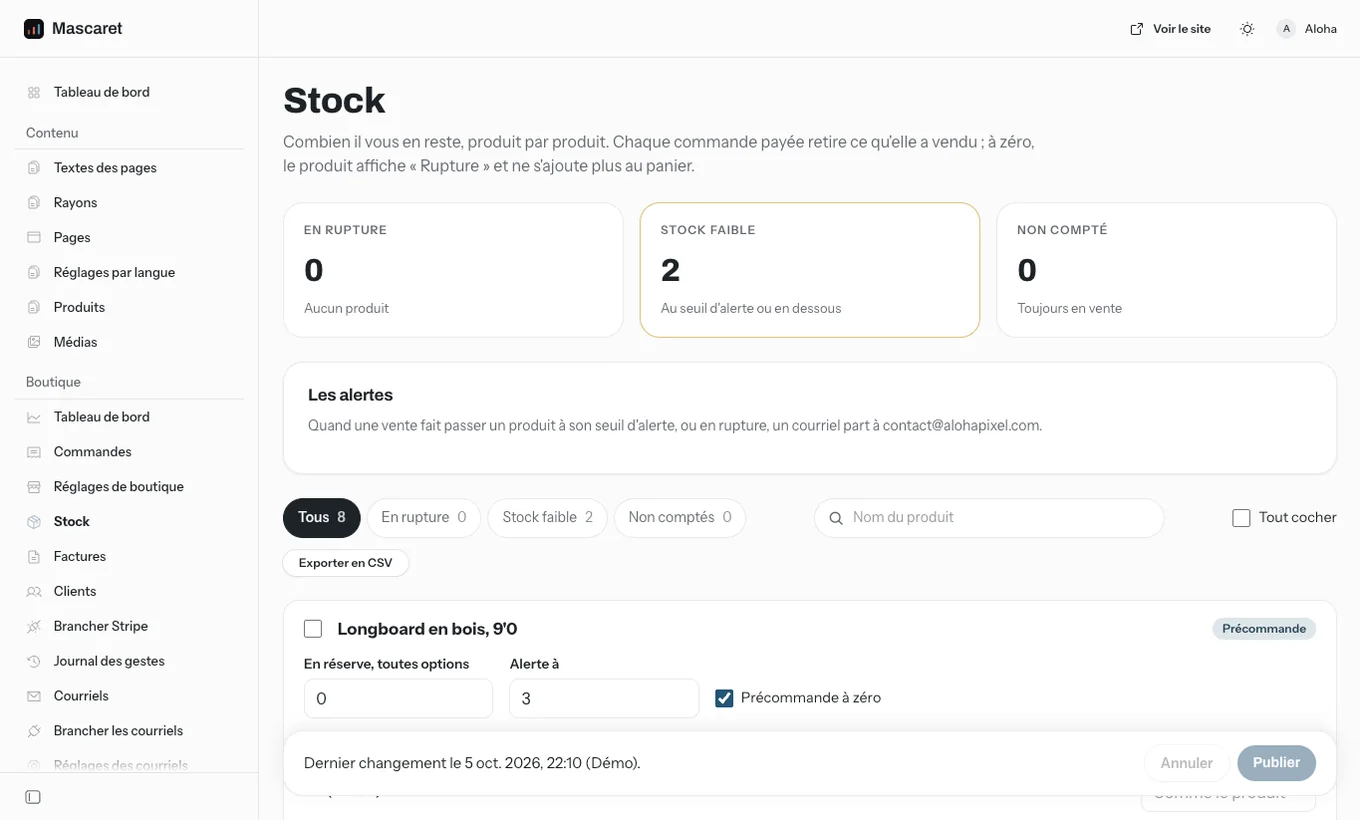Image resolution: width=1360 pixels, height=820 pixels.
Task: Click the Publier button
Action: [x=1276, y=763]
